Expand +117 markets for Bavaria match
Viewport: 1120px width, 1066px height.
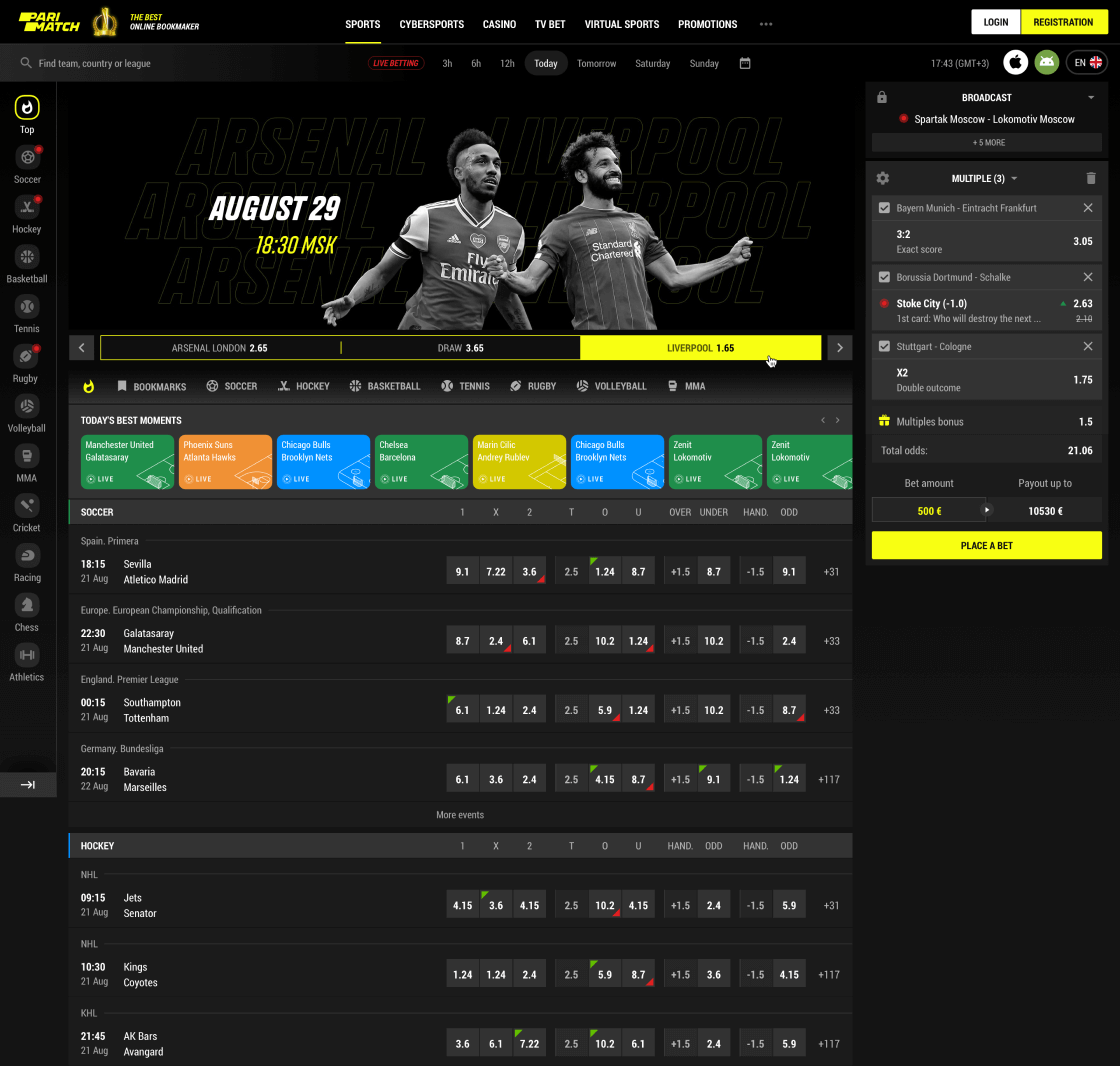829,779
